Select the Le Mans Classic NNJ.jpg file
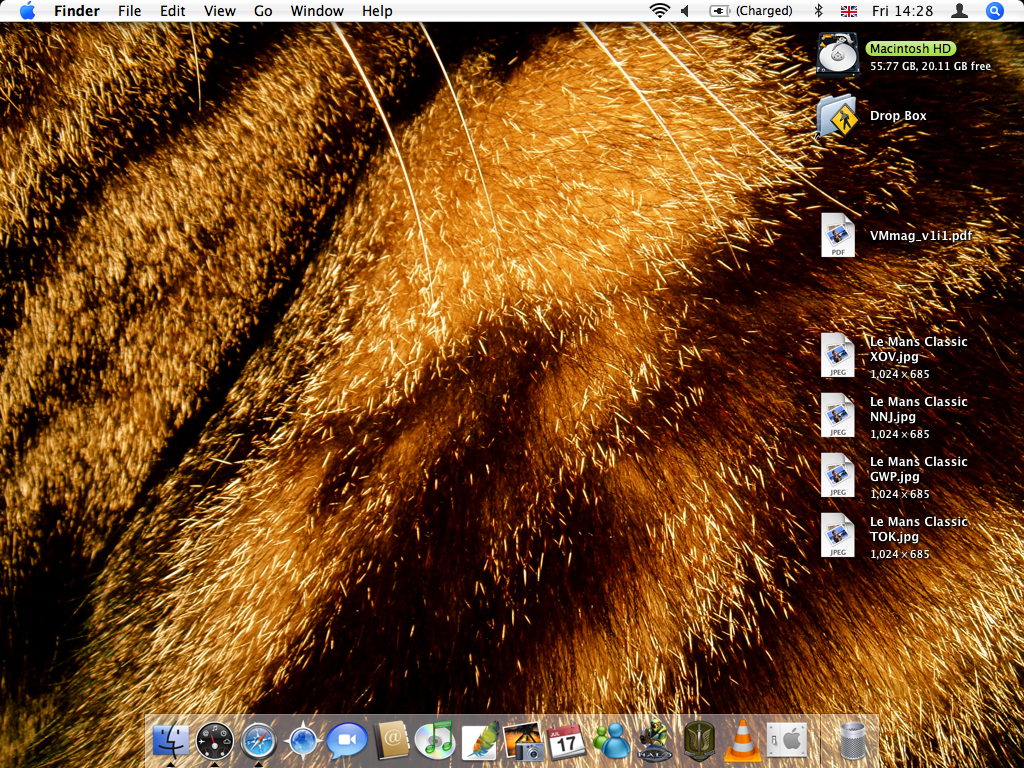Screen dimensions: 1024x768 tap(838, 415)
